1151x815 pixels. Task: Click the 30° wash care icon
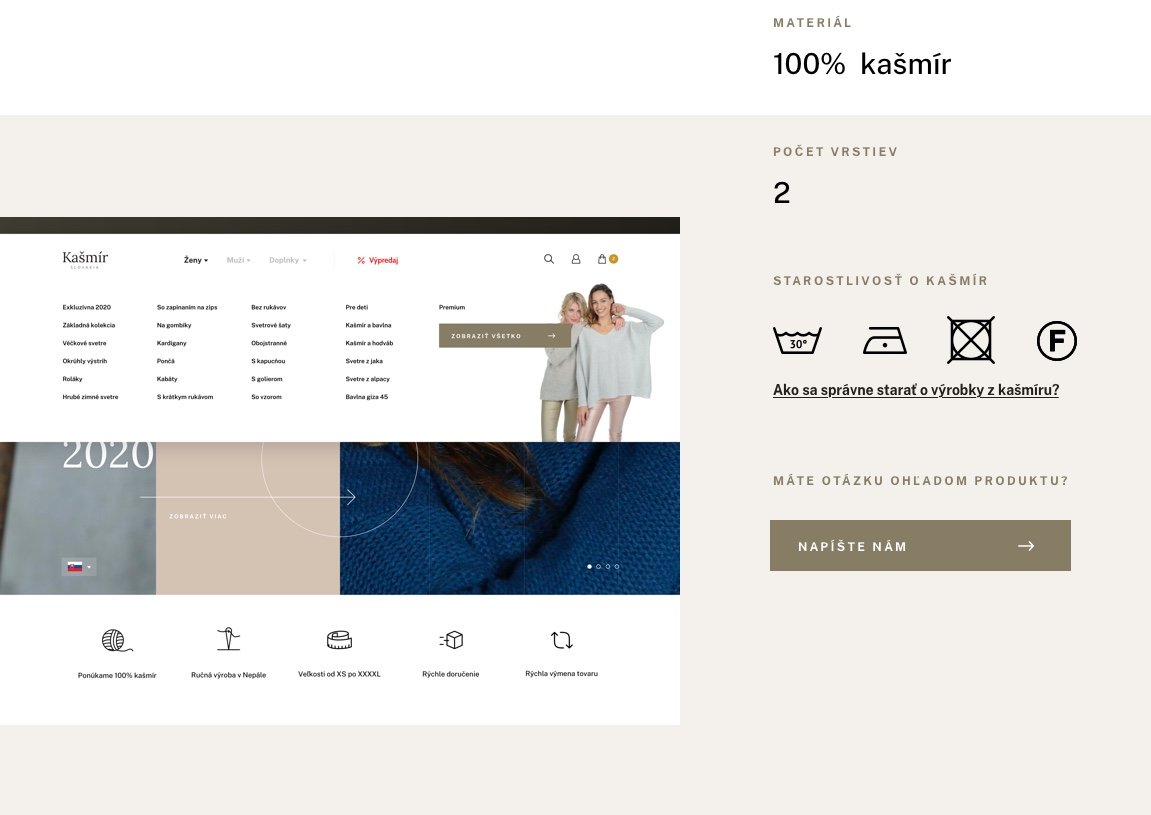point(797,341)
